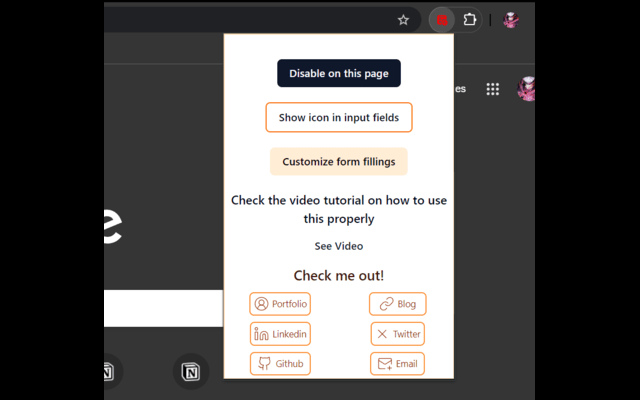
Task: Open the Chrome profile avatar in toolbar
Action: (511, 20)
